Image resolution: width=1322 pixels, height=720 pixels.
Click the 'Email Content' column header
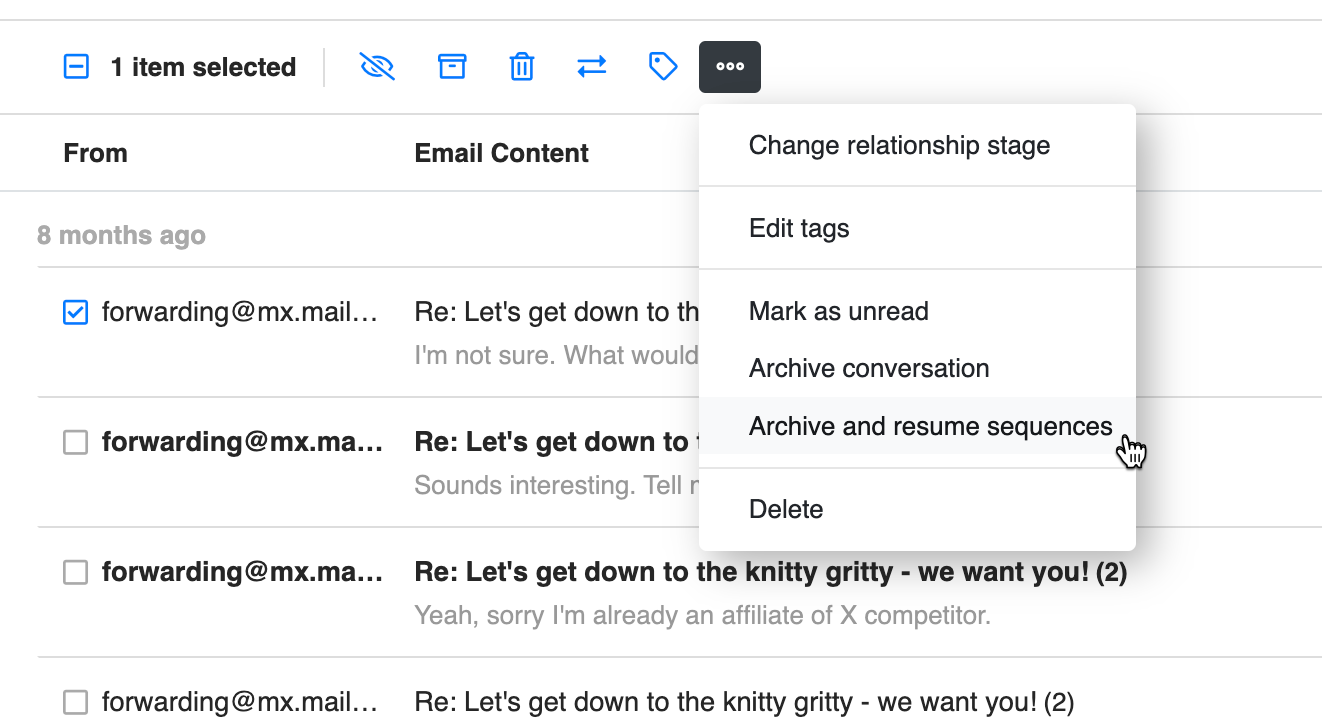coord(501,153)
